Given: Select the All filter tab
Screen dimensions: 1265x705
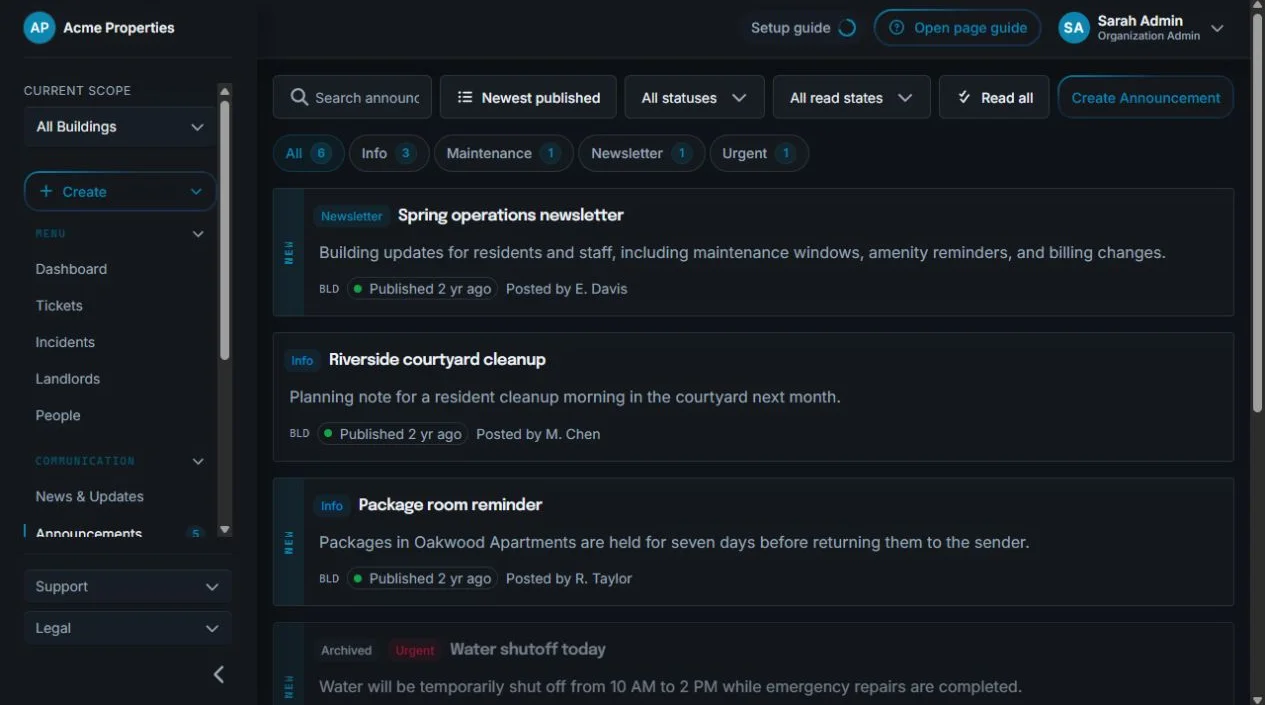Looking at the screenshot, I should (x=308, y=153).
